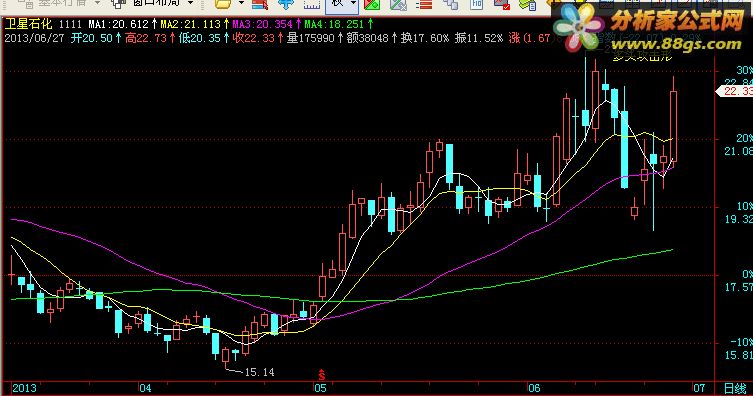
Task: Open the www.88gs.com watermark link
Action: click(x=678, y=44)
